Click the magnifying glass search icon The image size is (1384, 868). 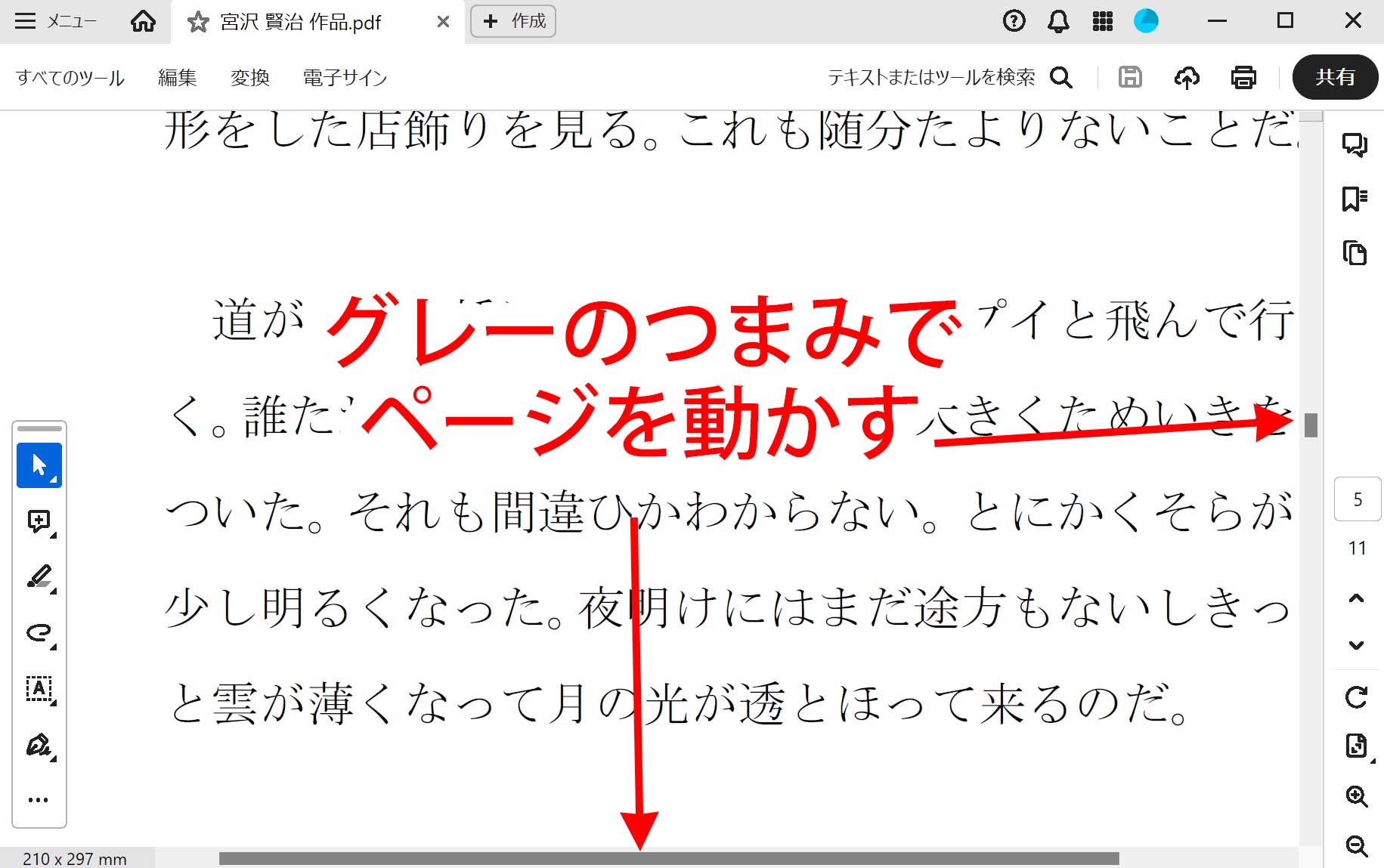tap(1061, 77)
